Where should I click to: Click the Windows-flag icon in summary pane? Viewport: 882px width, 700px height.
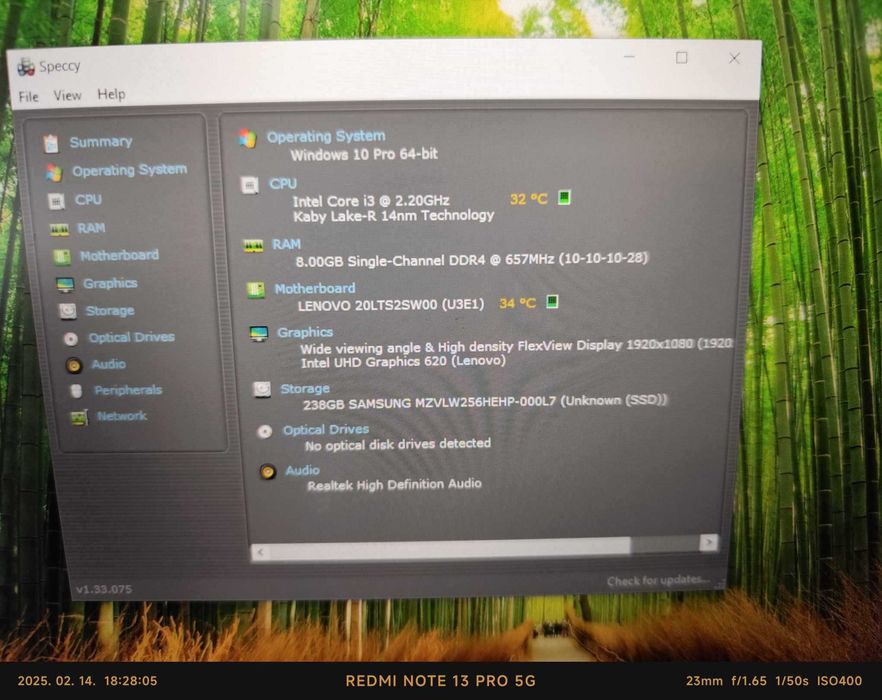[x=248, y=138]
